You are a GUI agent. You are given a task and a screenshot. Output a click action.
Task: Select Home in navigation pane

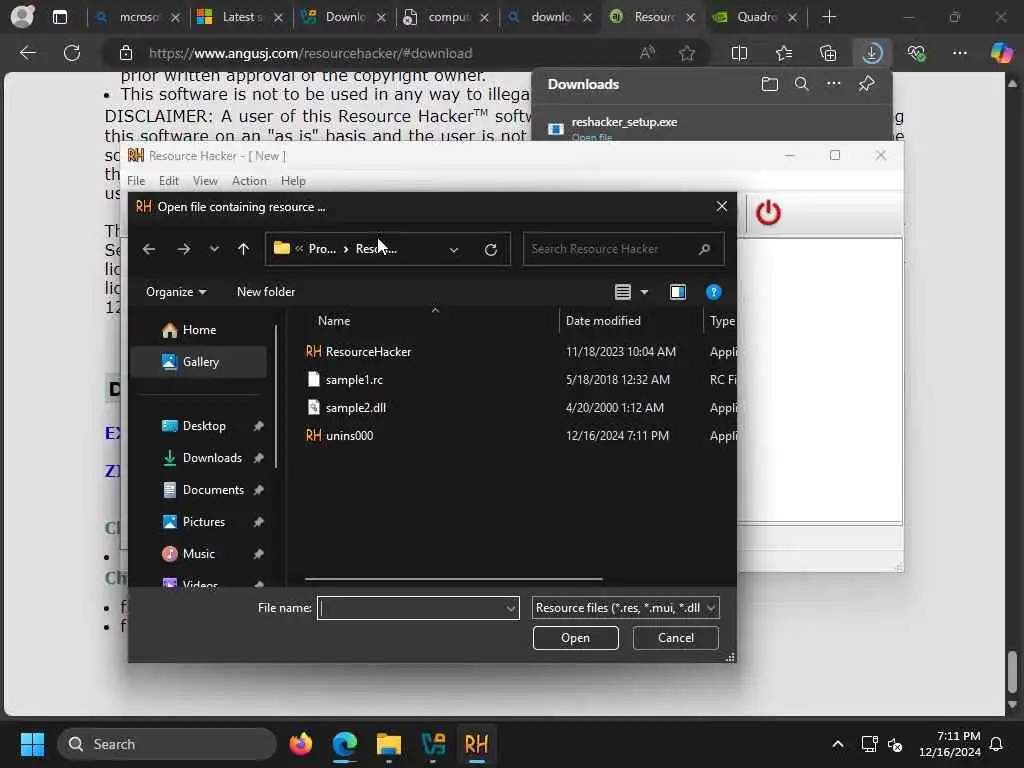(199, 330)
